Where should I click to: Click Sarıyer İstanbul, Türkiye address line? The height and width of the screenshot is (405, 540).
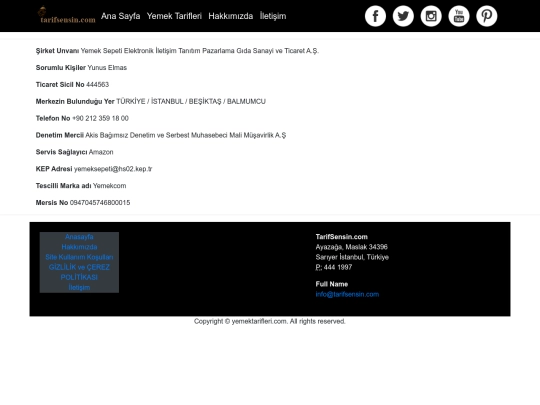click(x=352, y=257)
